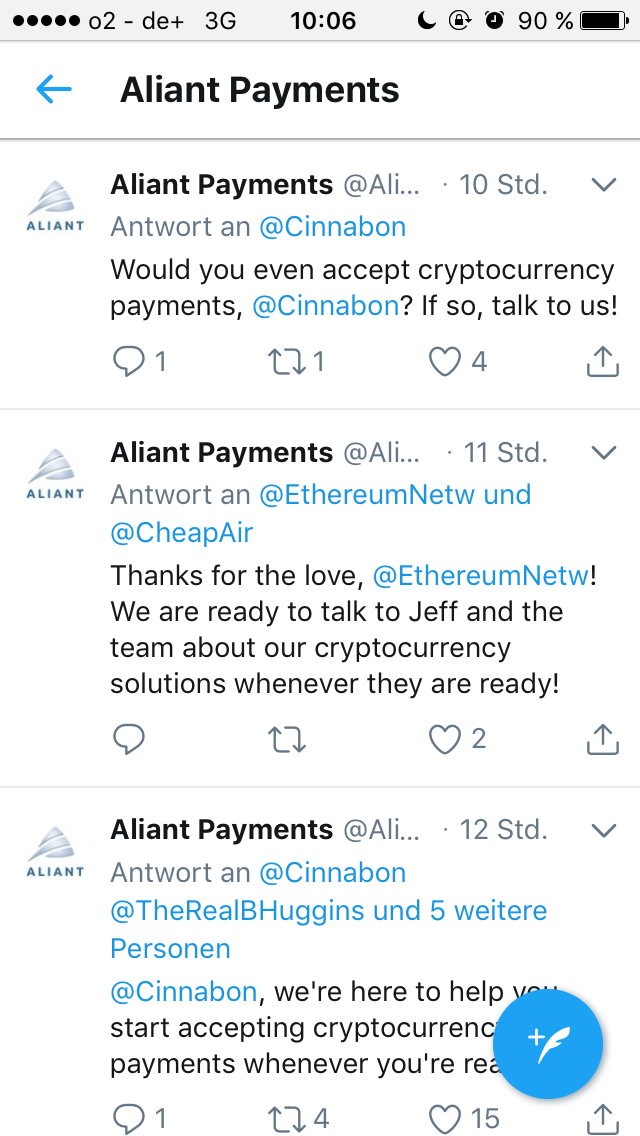Open the compose new tweet button

548,1043
